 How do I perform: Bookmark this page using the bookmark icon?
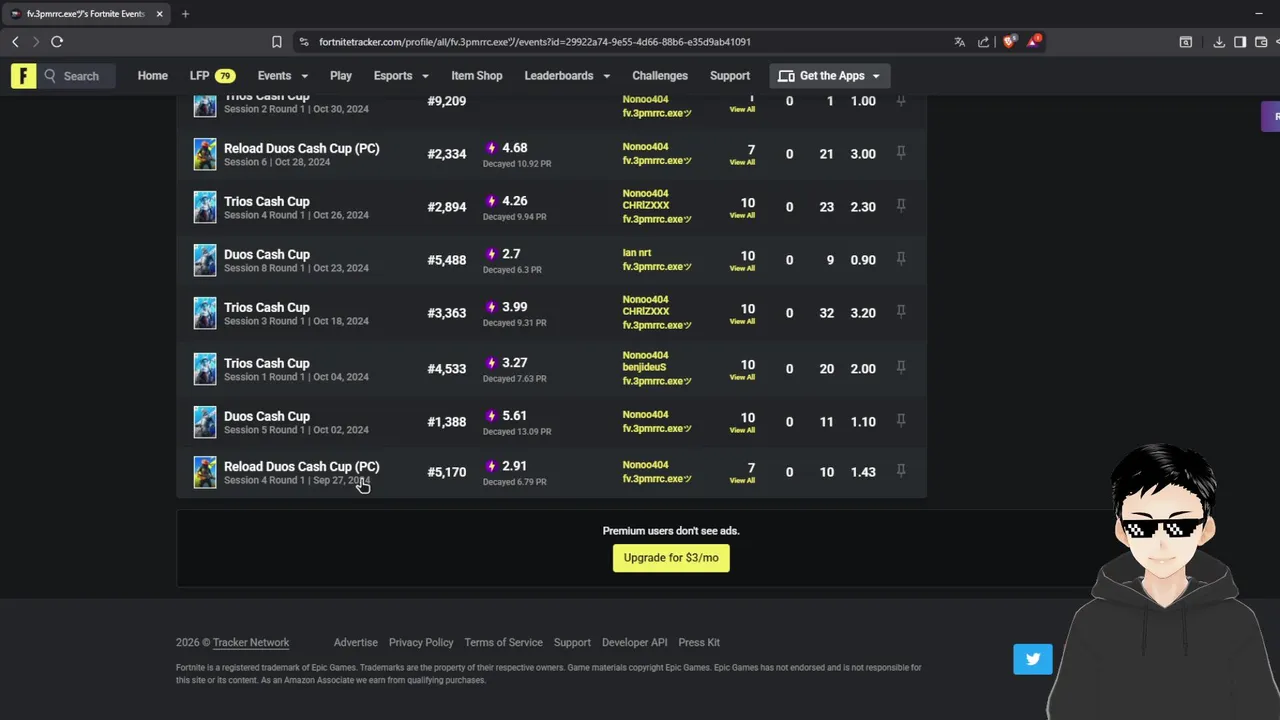coord(277,42)
